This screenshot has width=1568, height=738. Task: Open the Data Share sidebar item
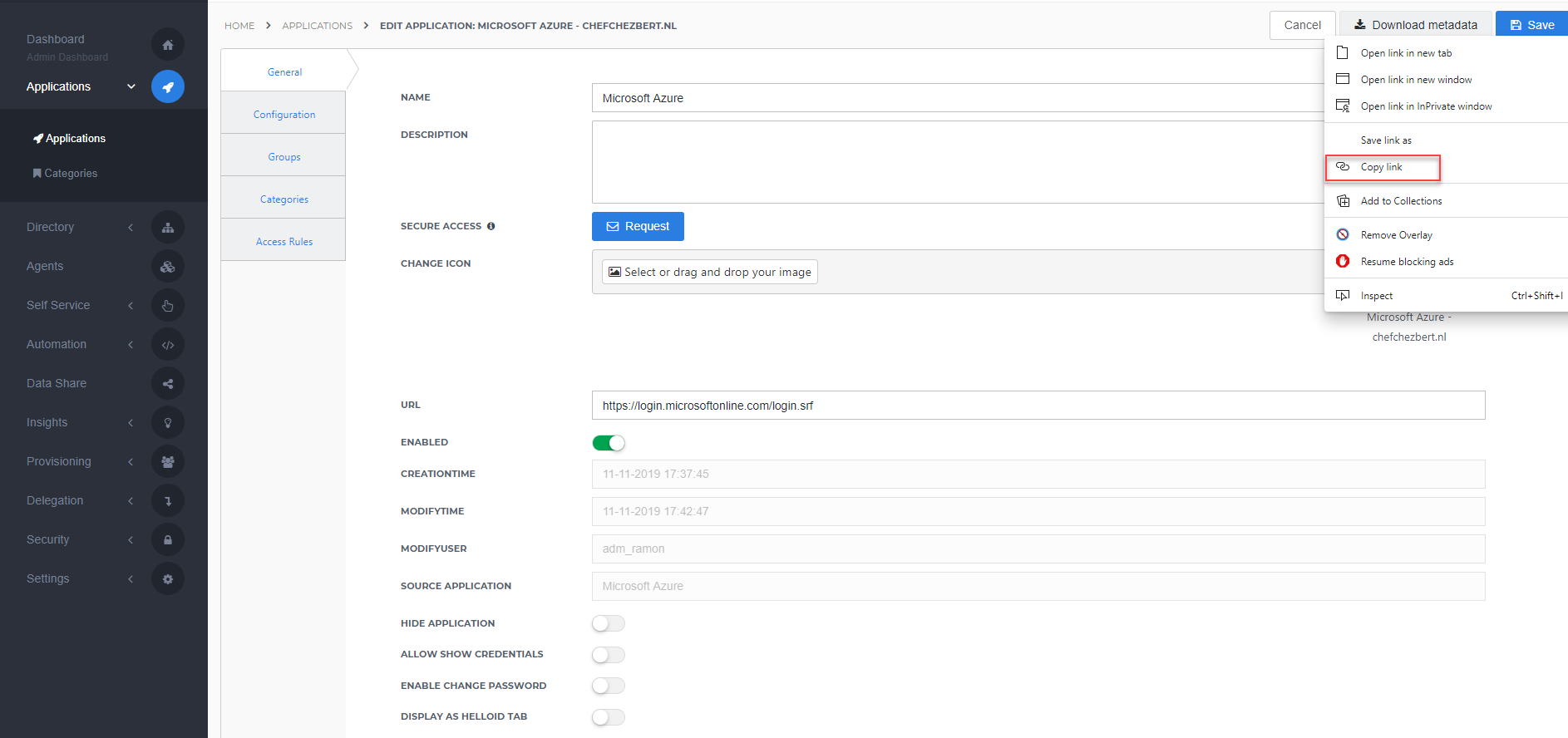tap(57, 384)
